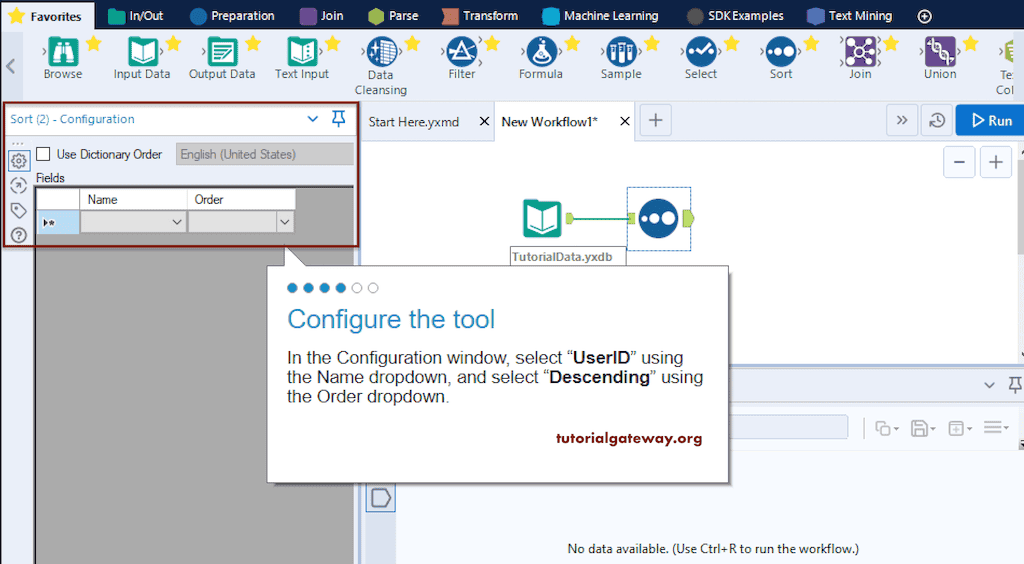1024x564 pixels.
Task: Close the Start Here.yxmd tab
Action: pos(484,121)
